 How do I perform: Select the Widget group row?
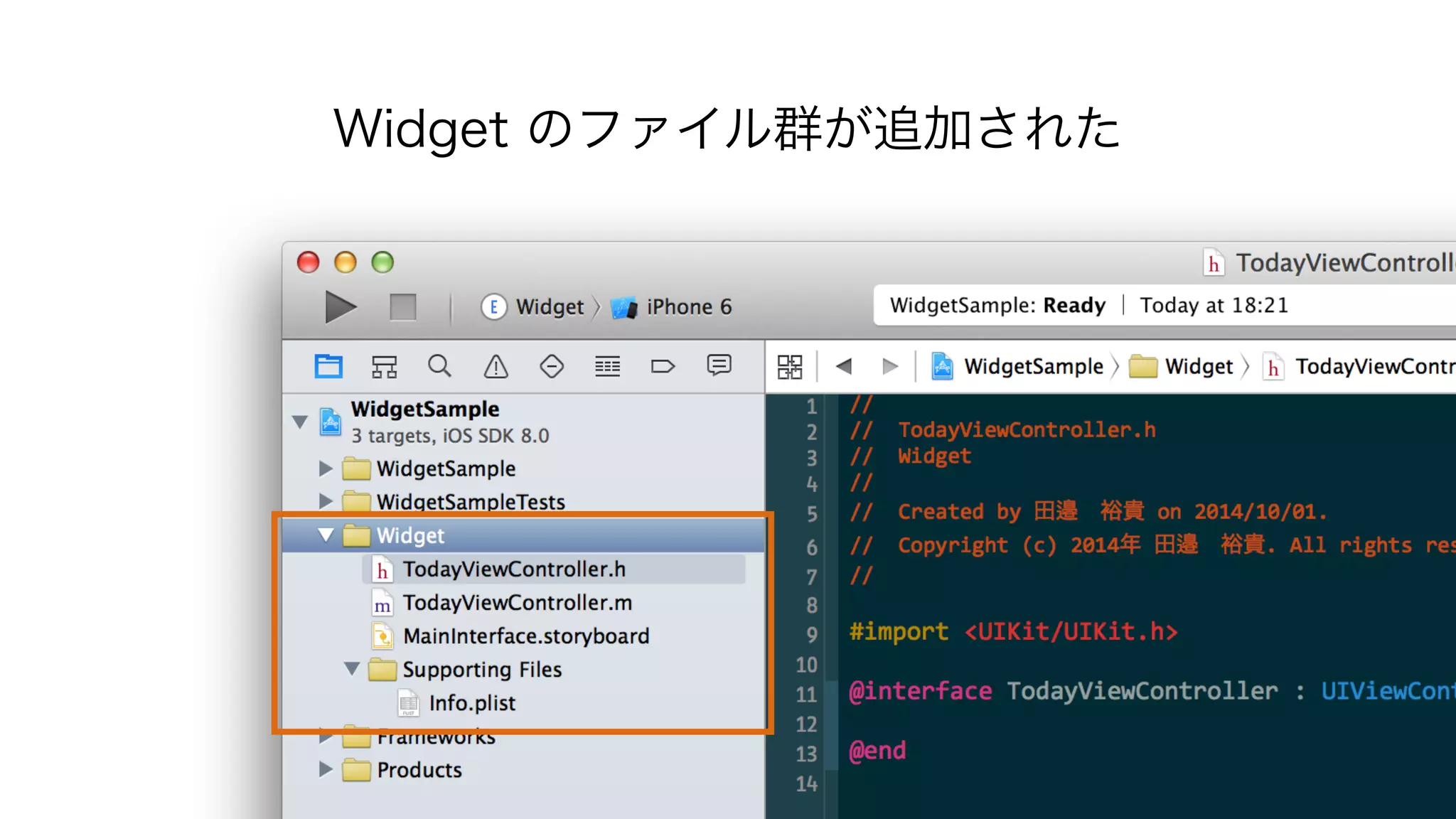pyautogui.click(x=523, y=535)
